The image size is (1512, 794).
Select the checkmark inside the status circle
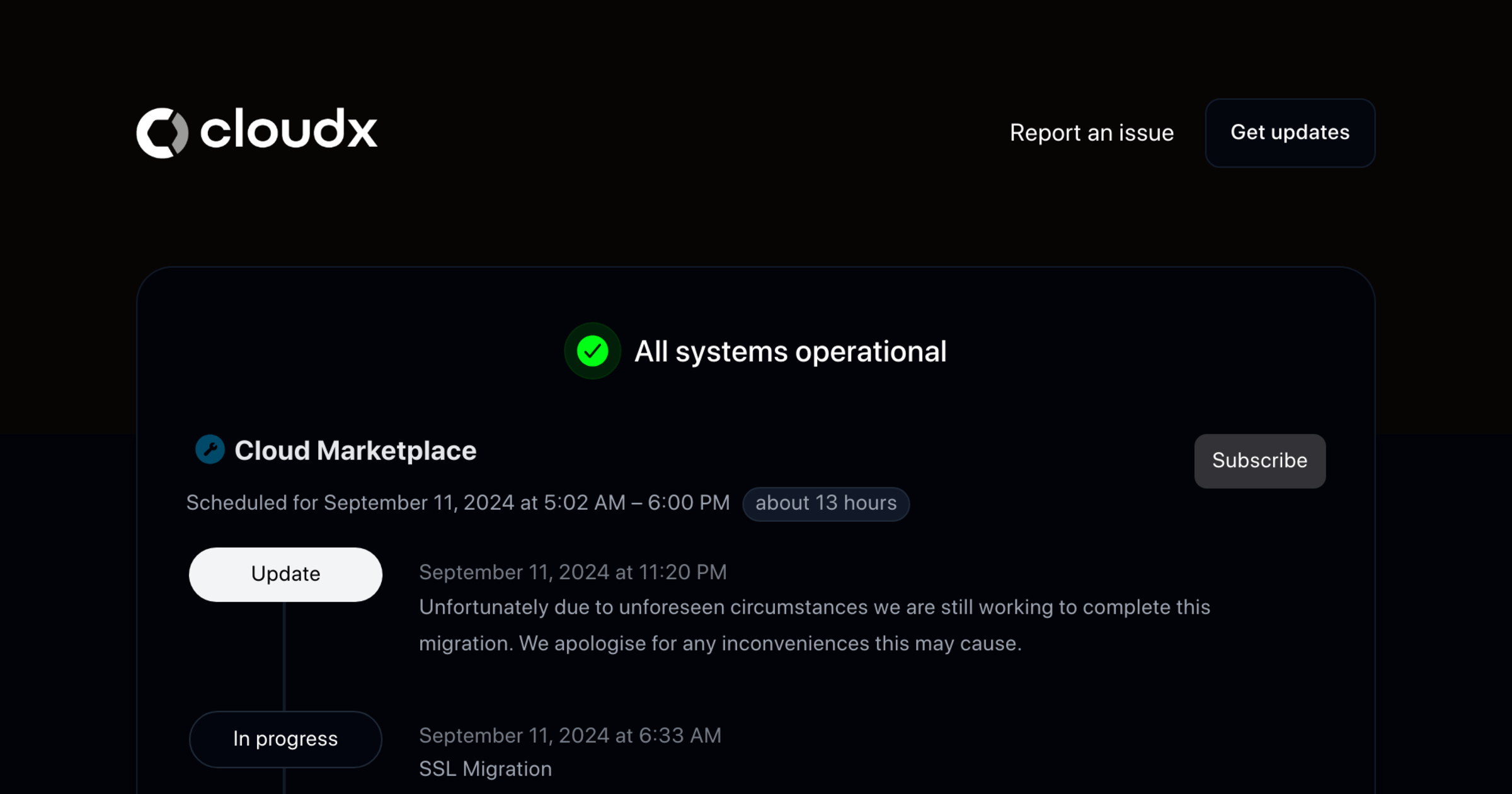[x=591, y=352]
